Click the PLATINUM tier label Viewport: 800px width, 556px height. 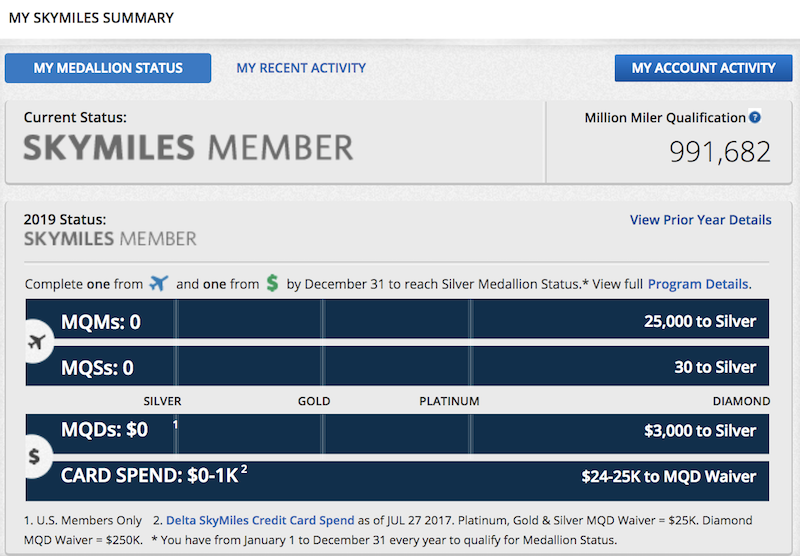coord(449,401)
